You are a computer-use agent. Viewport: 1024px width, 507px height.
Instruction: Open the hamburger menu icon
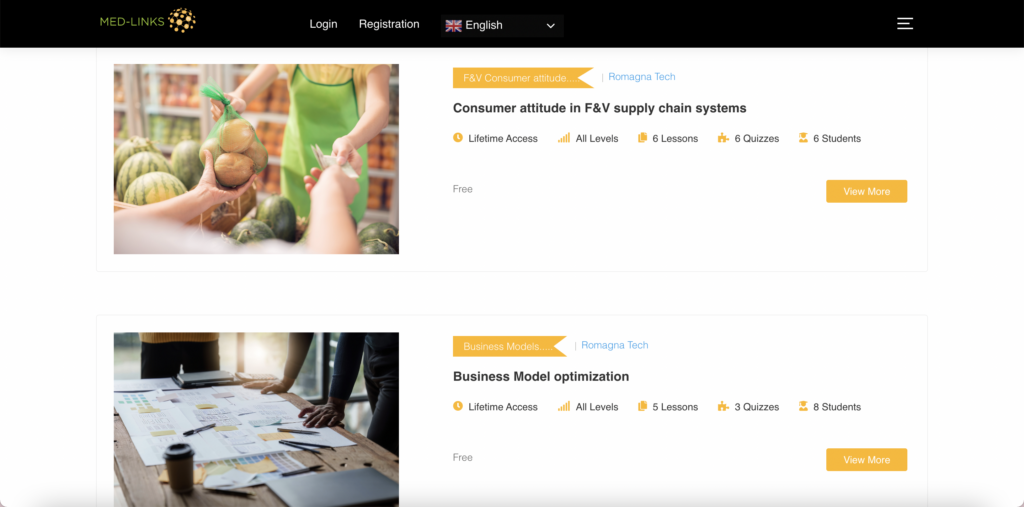[x=905, y=23]
